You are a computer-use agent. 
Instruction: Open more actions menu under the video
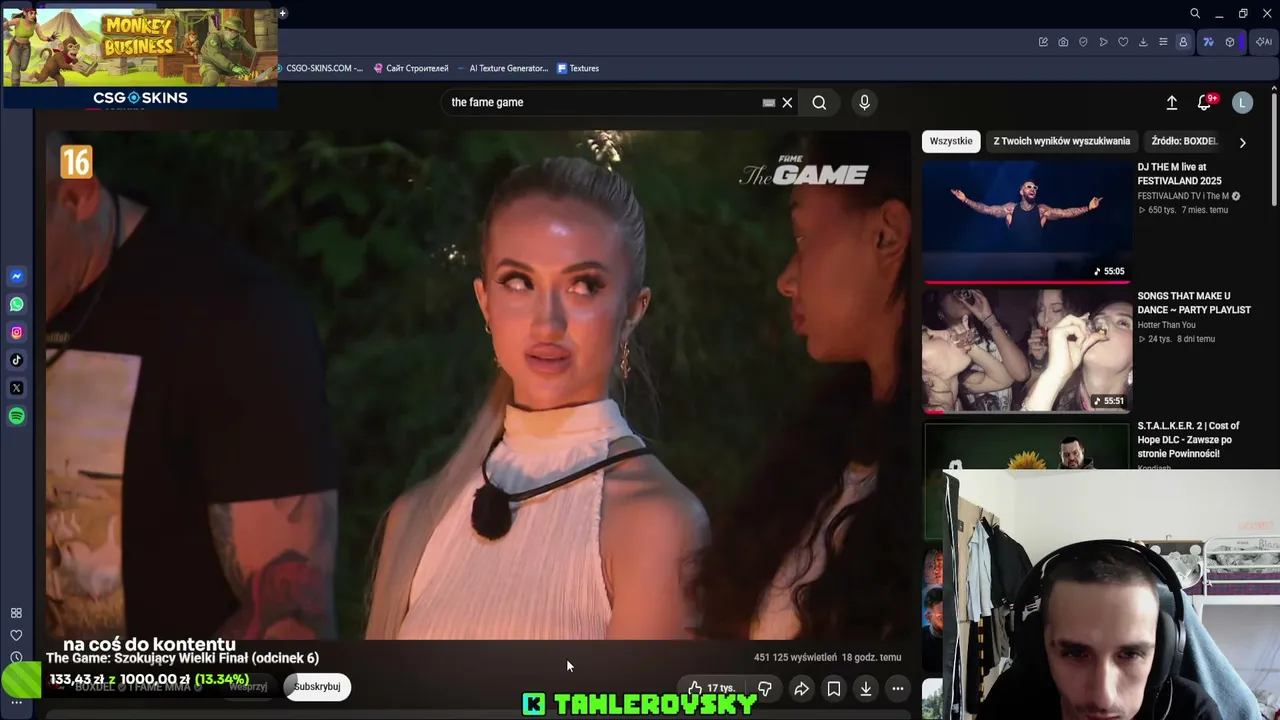[x=898, y=688]
